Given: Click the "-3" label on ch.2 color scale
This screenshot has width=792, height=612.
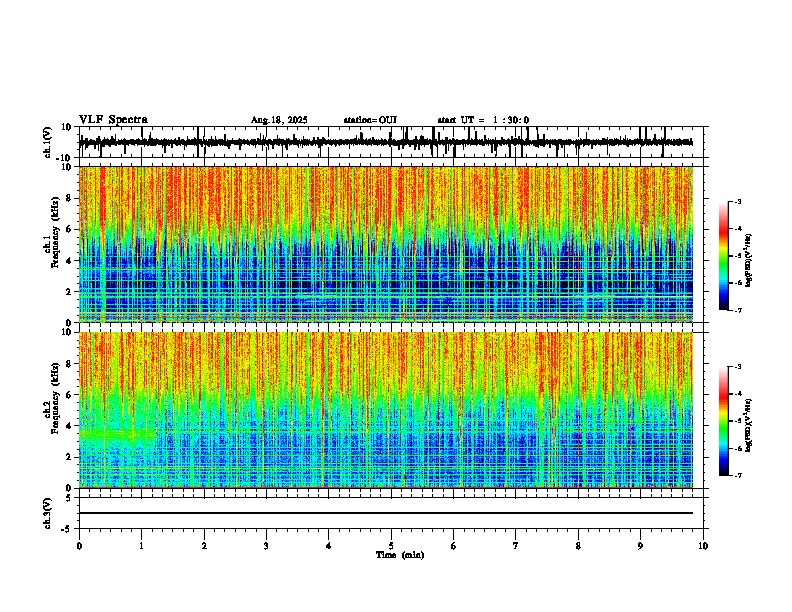Looking at the screenshot, I should 737,367.
